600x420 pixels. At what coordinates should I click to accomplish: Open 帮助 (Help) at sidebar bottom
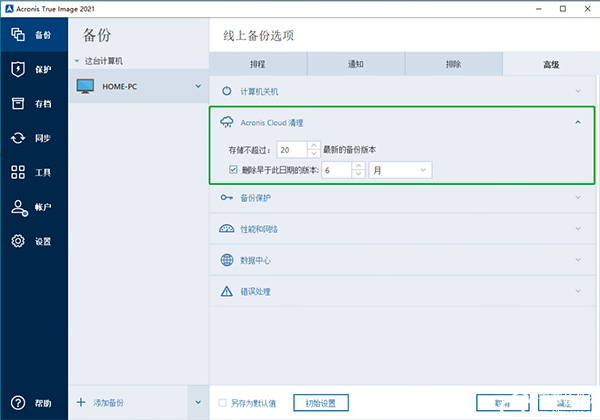[30, 402]
